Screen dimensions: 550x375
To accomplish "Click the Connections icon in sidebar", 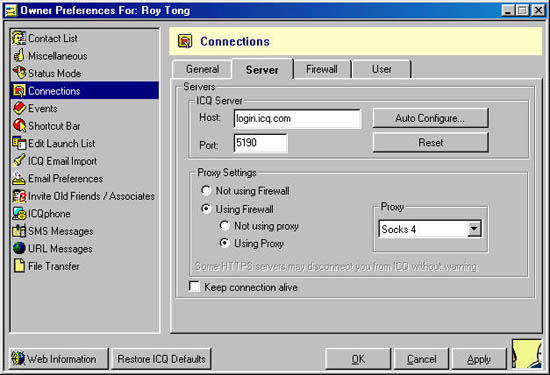I will [19, 91].
